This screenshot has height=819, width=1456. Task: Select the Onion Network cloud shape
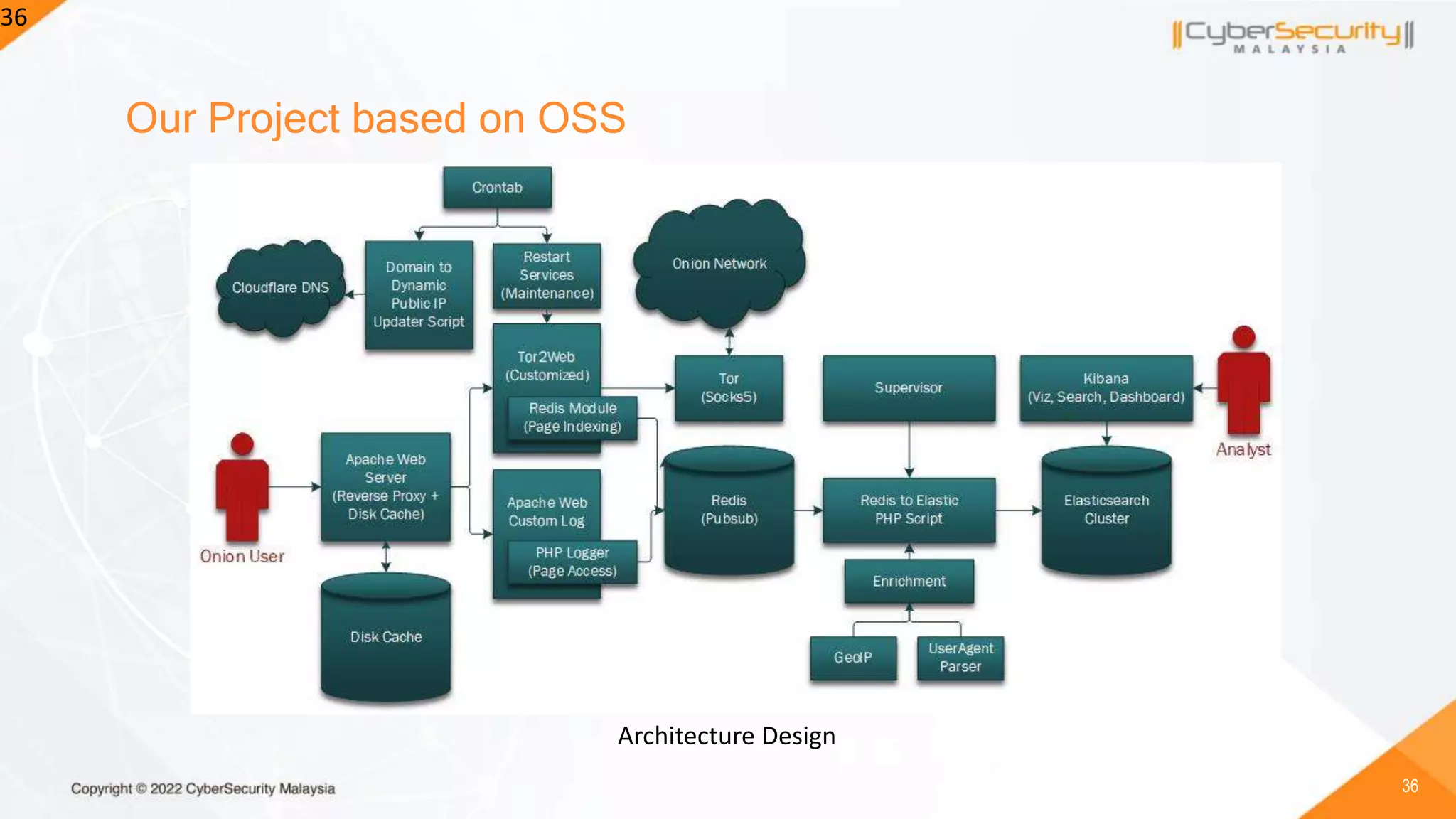719,264
